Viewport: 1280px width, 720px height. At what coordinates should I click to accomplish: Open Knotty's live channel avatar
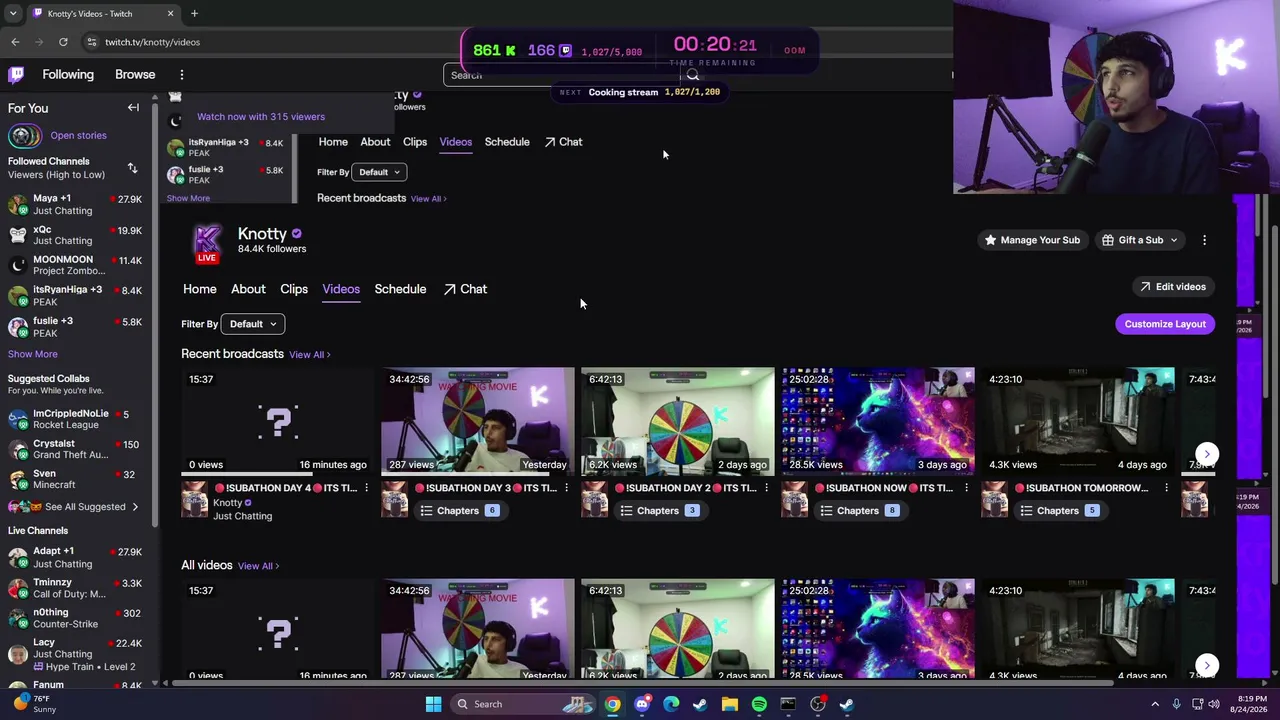207,243
